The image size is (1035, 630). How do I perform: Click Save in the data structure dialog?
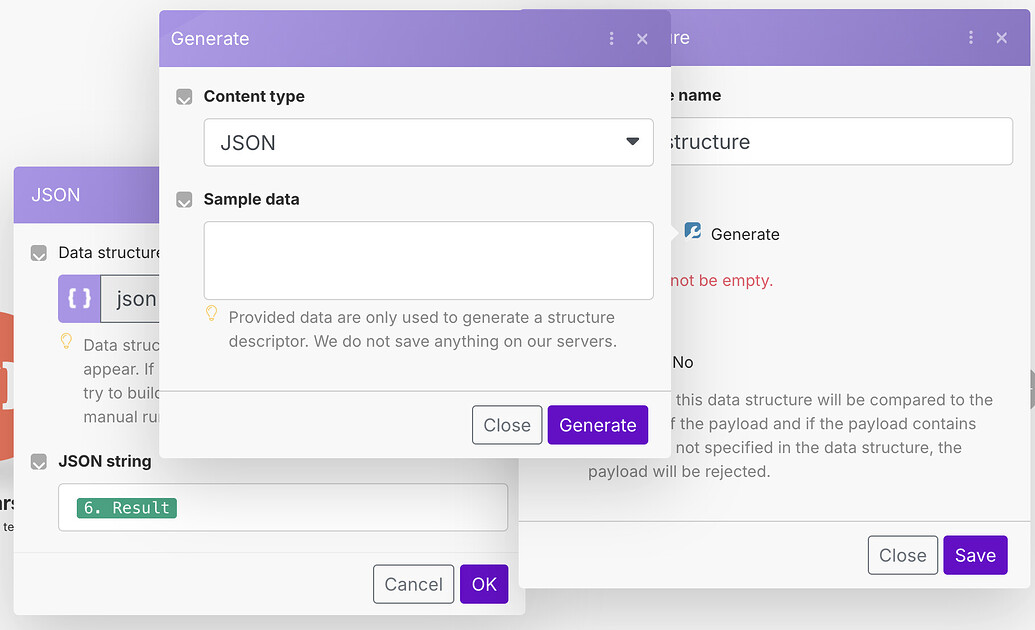point(975,555)
